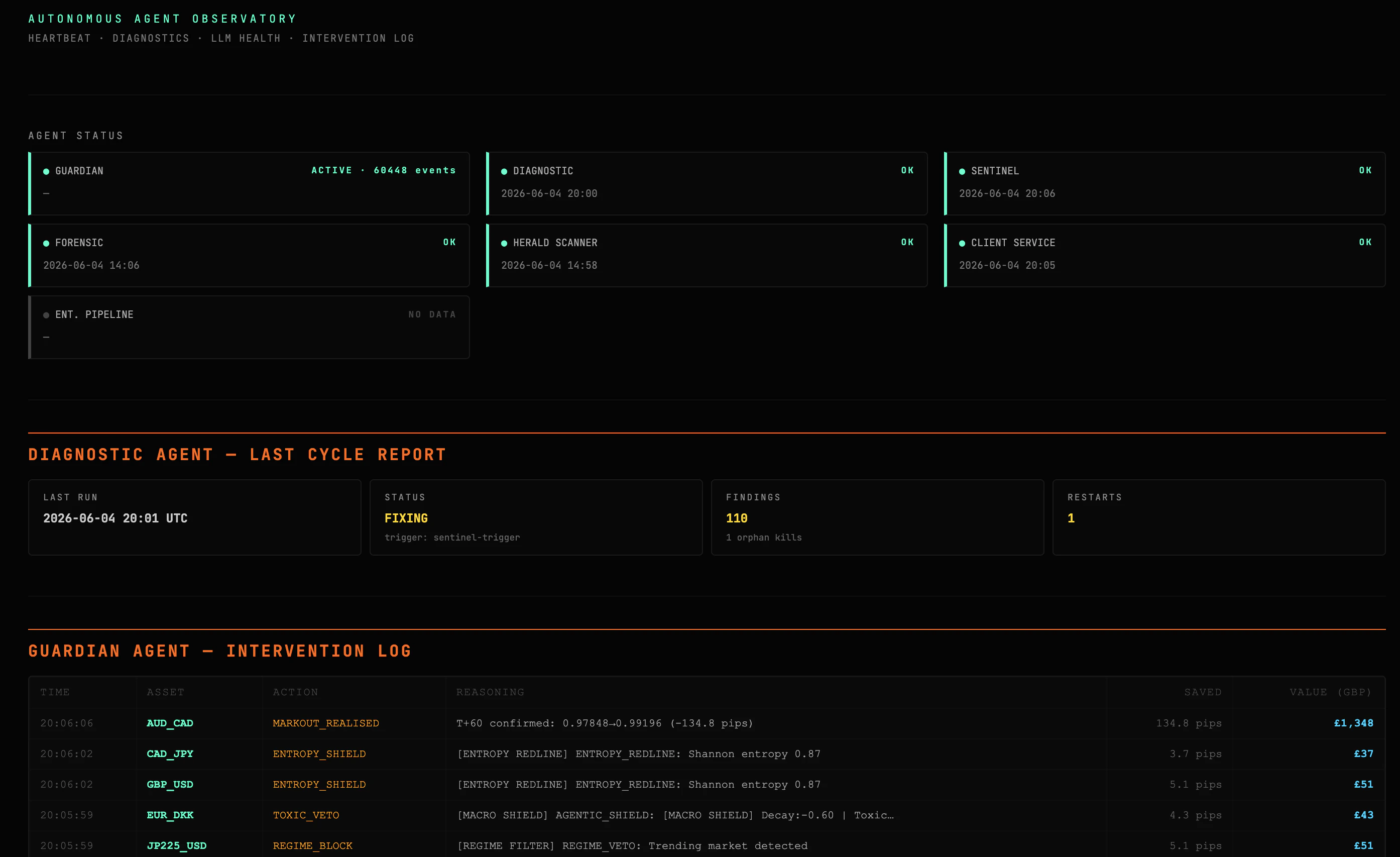Click the CLIENT SERVICE OK status
1400x857 pixels.
tap(1365, 242)
